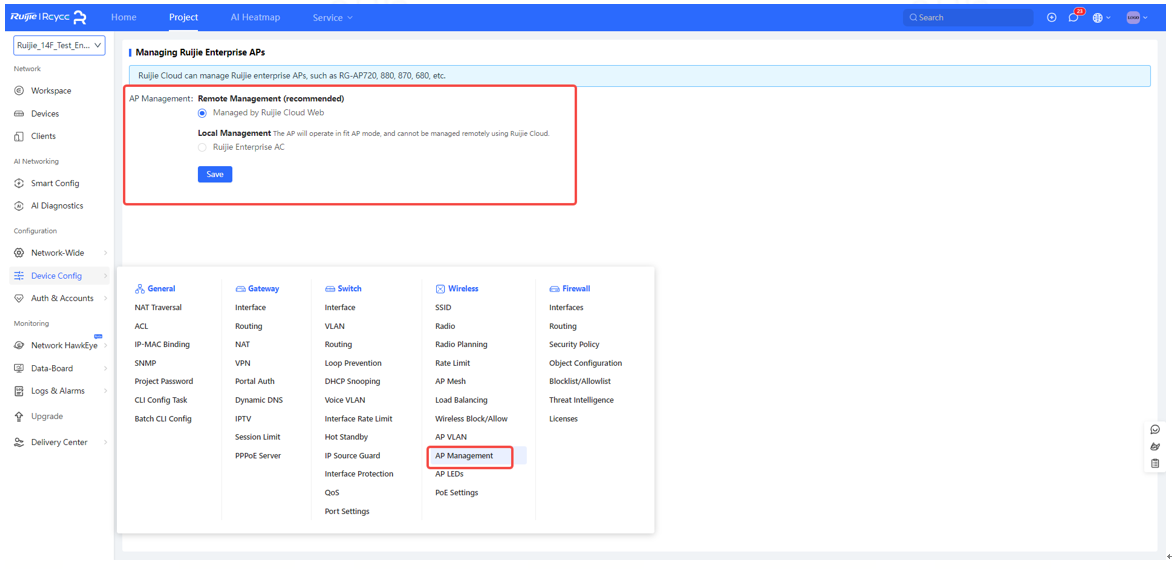This screenshot has width=1172, height=569.
Task: Go to the Home tab
Action: pos(123,17)
